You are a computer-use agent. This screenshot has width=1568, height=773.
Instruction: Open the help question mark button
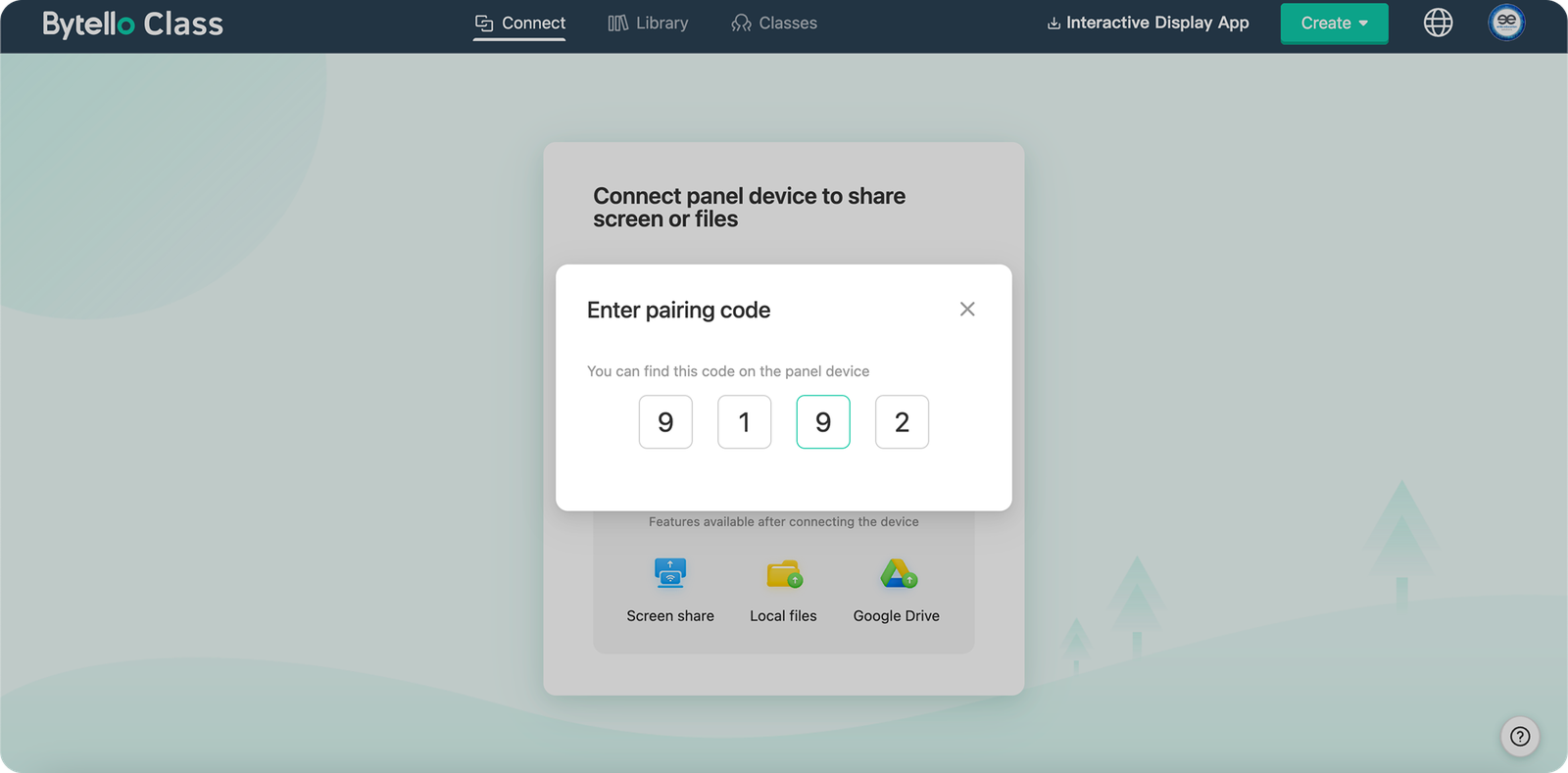coord(1520,737)
